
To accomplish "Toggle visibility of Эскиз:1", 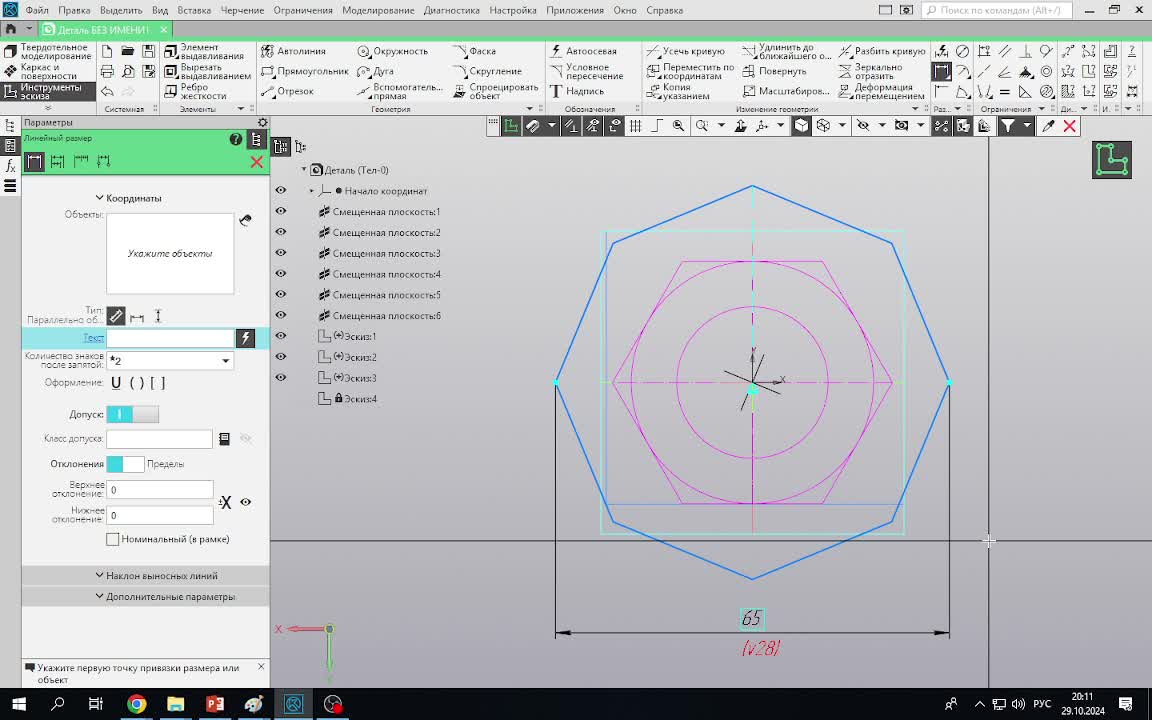I will [281, 336].
